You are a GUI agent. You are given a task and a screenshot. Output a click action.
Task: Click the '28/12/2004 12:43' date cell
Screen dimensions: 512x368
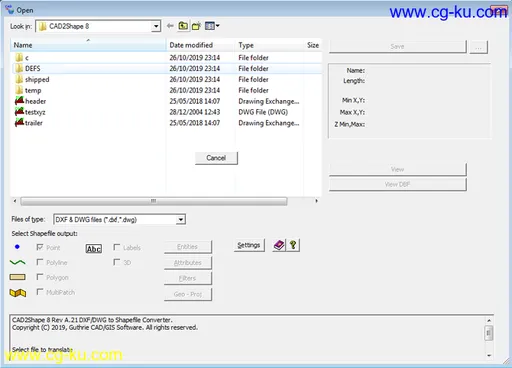coord(195,112)
